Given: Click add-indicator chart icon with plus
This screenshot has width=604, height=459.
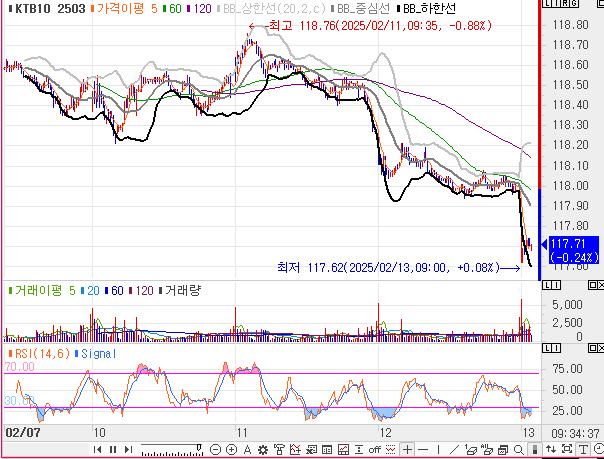Looking at the screenshot, I should 295,449.
